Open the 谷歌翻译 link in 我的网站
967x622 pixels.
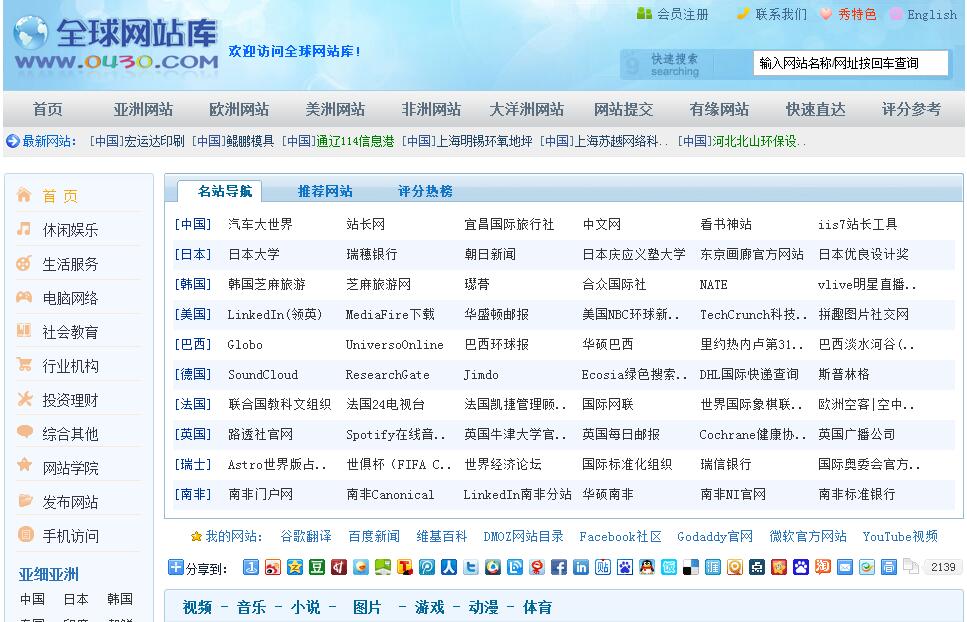(306, 536)
